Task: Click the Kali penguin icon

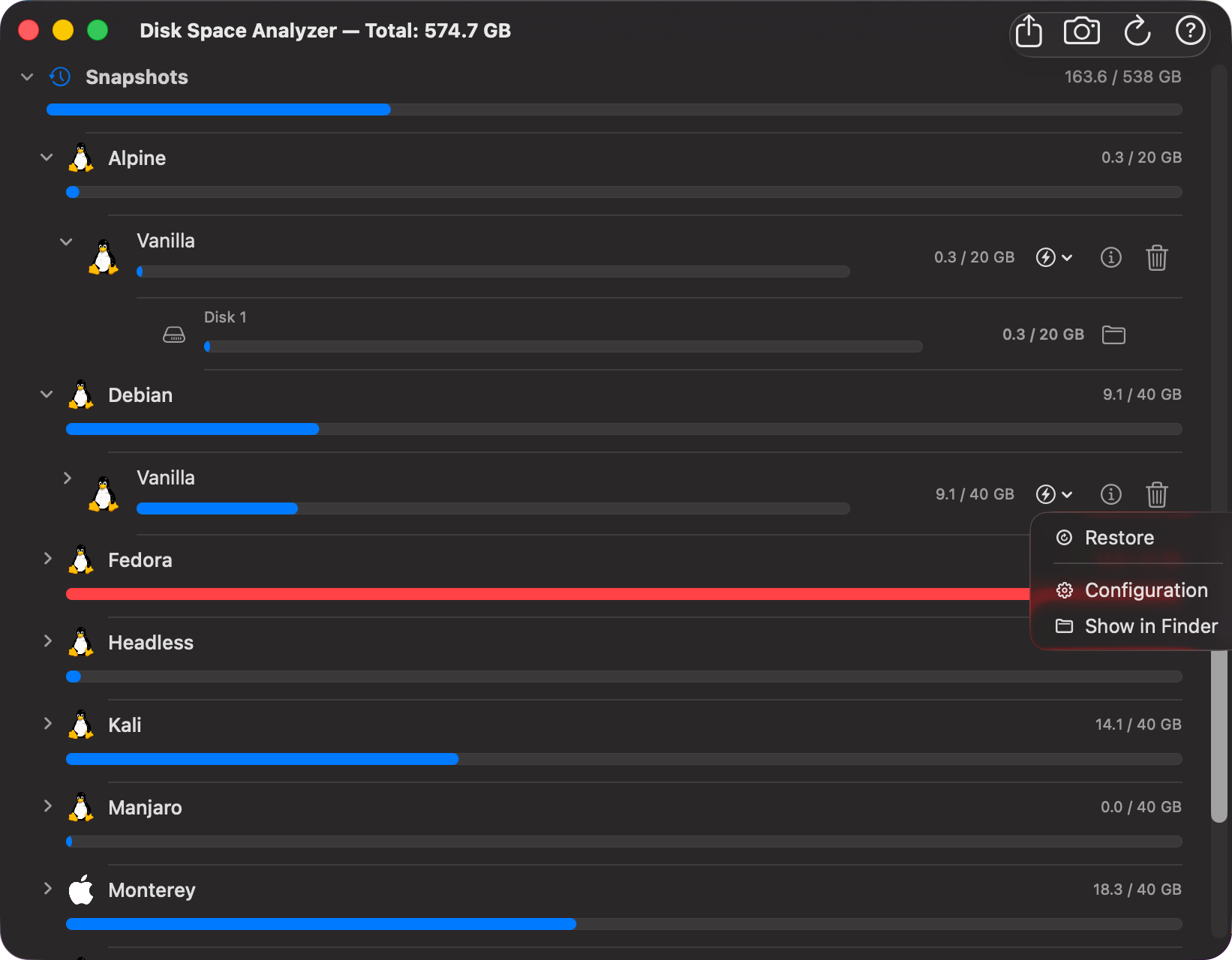Action: pos(81,724)
